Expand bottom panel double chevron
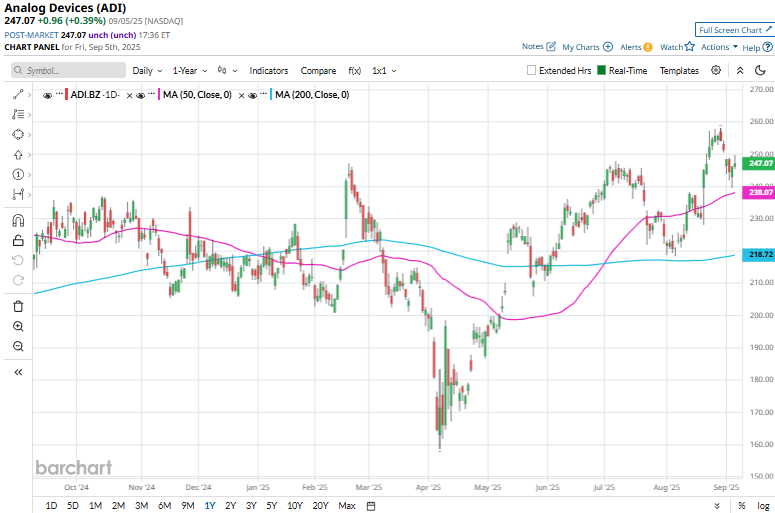775x513 pixels. tap(717, 506)
